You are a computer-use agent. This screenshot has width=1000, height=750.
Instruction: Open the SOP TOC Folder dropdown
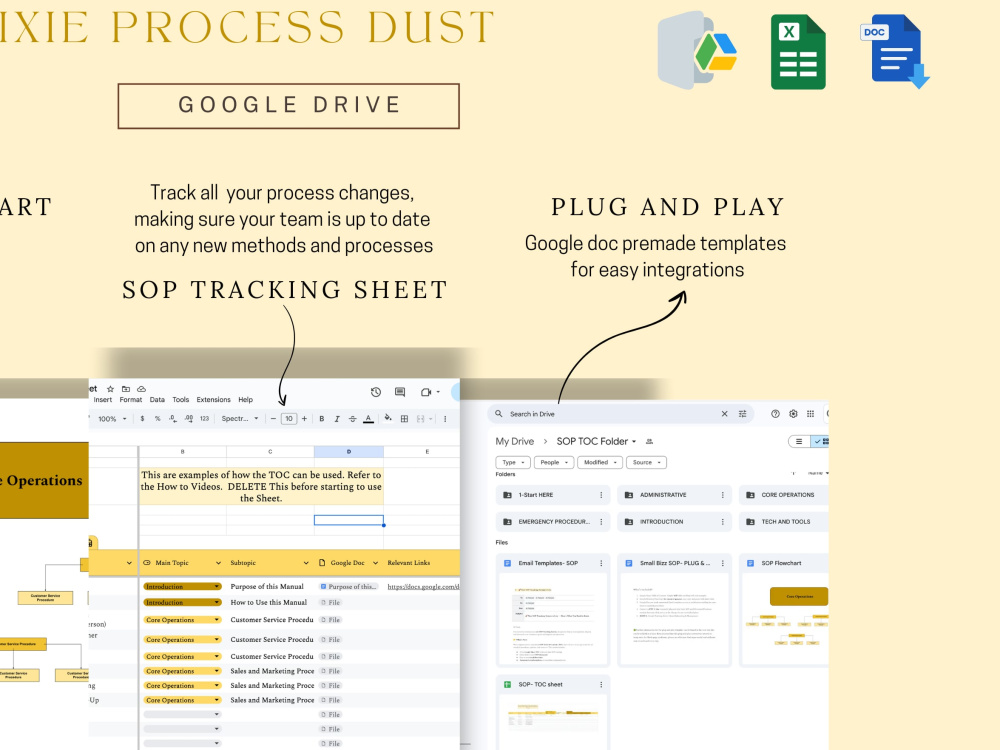(x=596, y=441)
